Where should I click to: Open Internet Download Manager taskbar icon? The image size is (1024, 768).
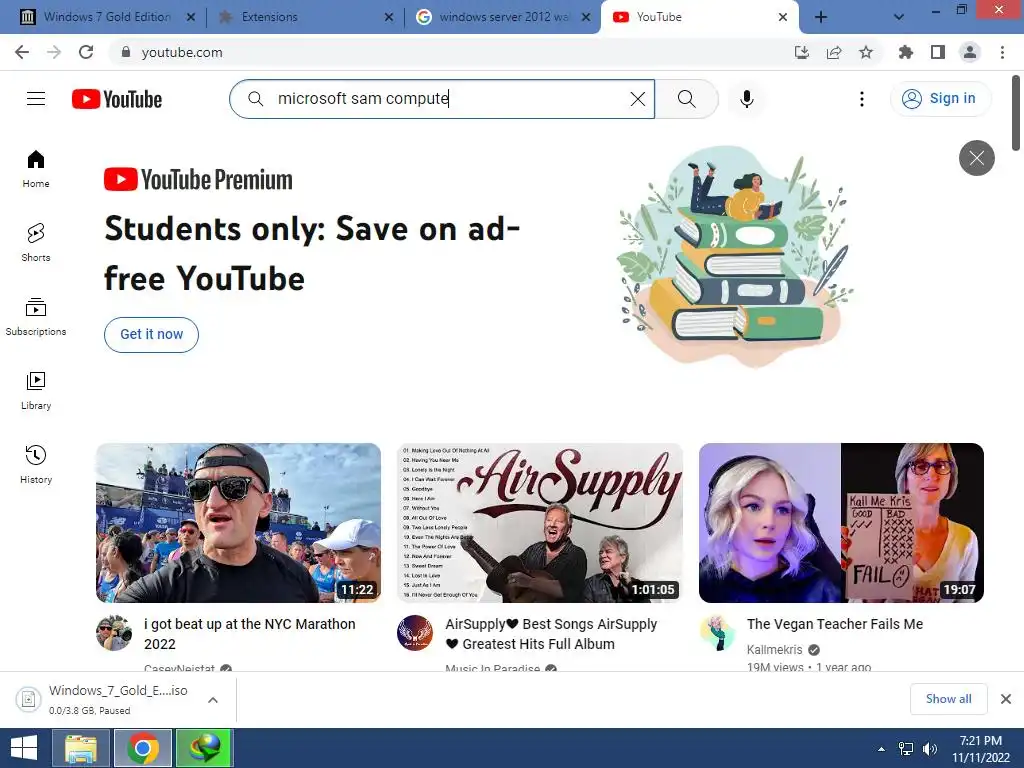(x=204, y=748)
